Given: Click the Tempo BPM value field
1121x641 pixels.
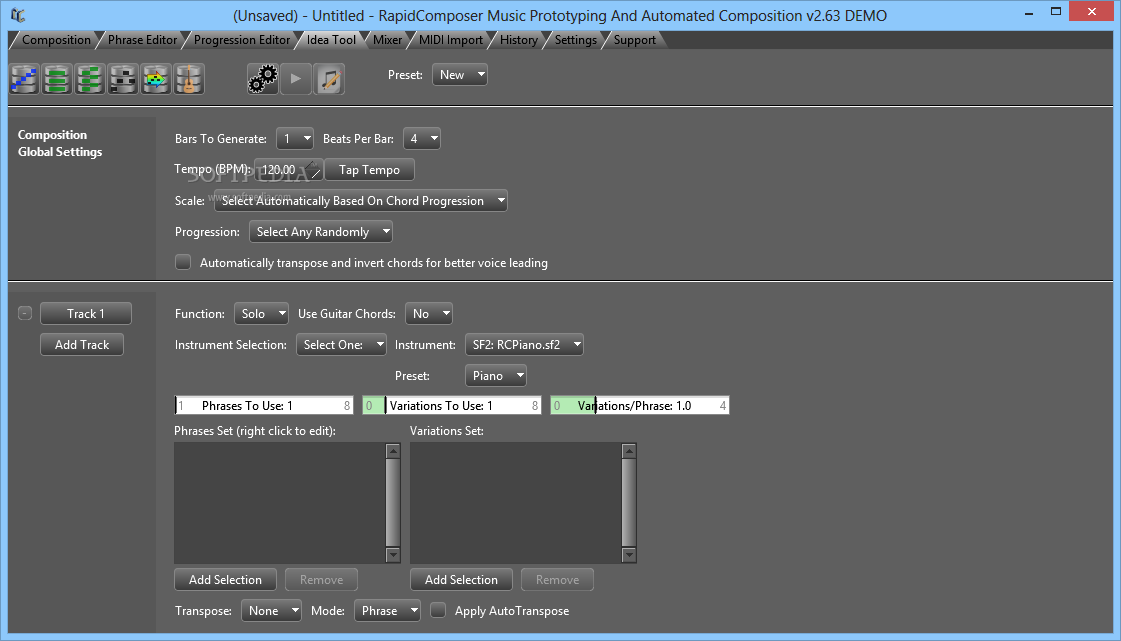Looking at the screenshot, I should [x=286, y=169].
